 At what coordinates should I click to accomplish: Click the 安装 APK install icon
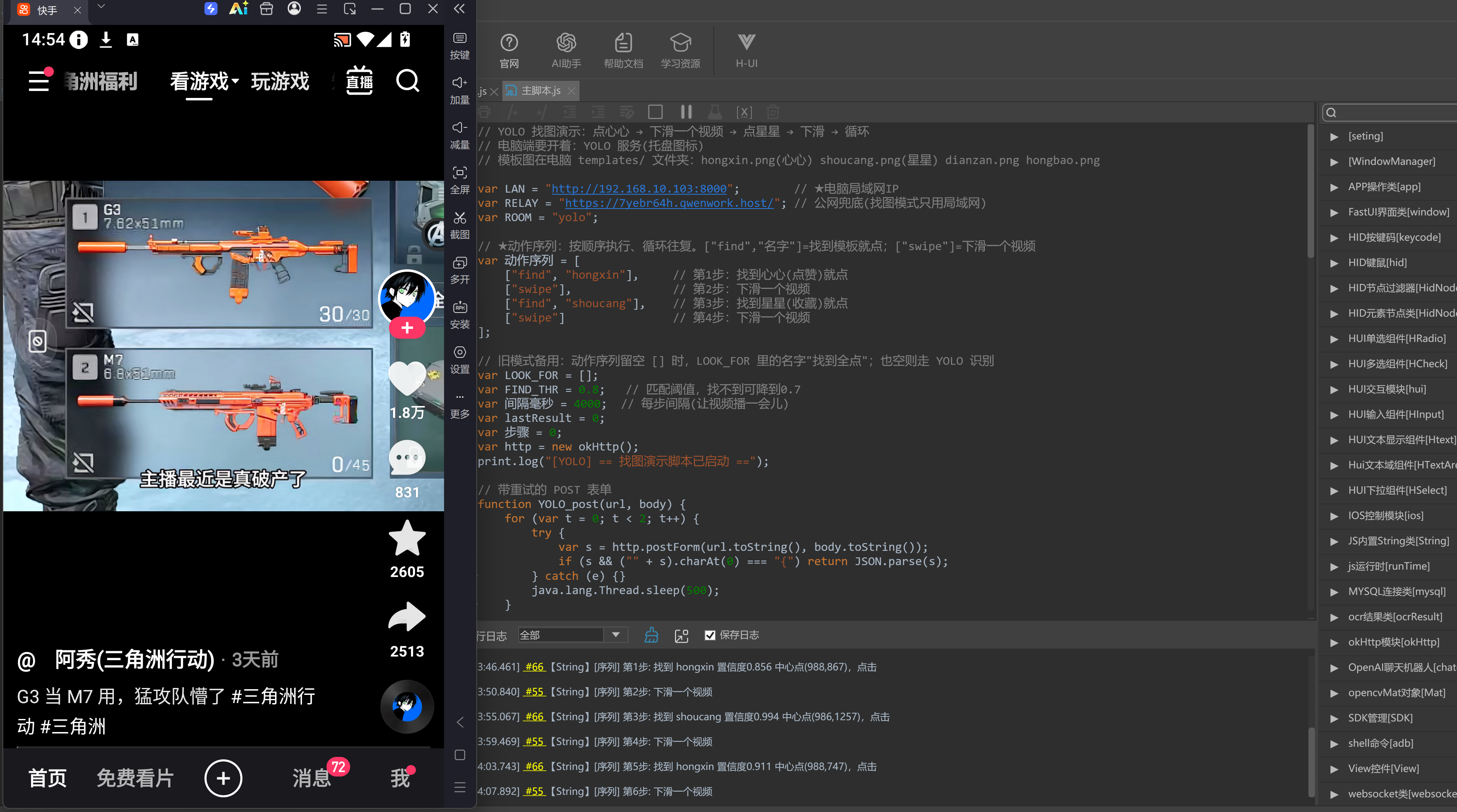coord(460,315)
